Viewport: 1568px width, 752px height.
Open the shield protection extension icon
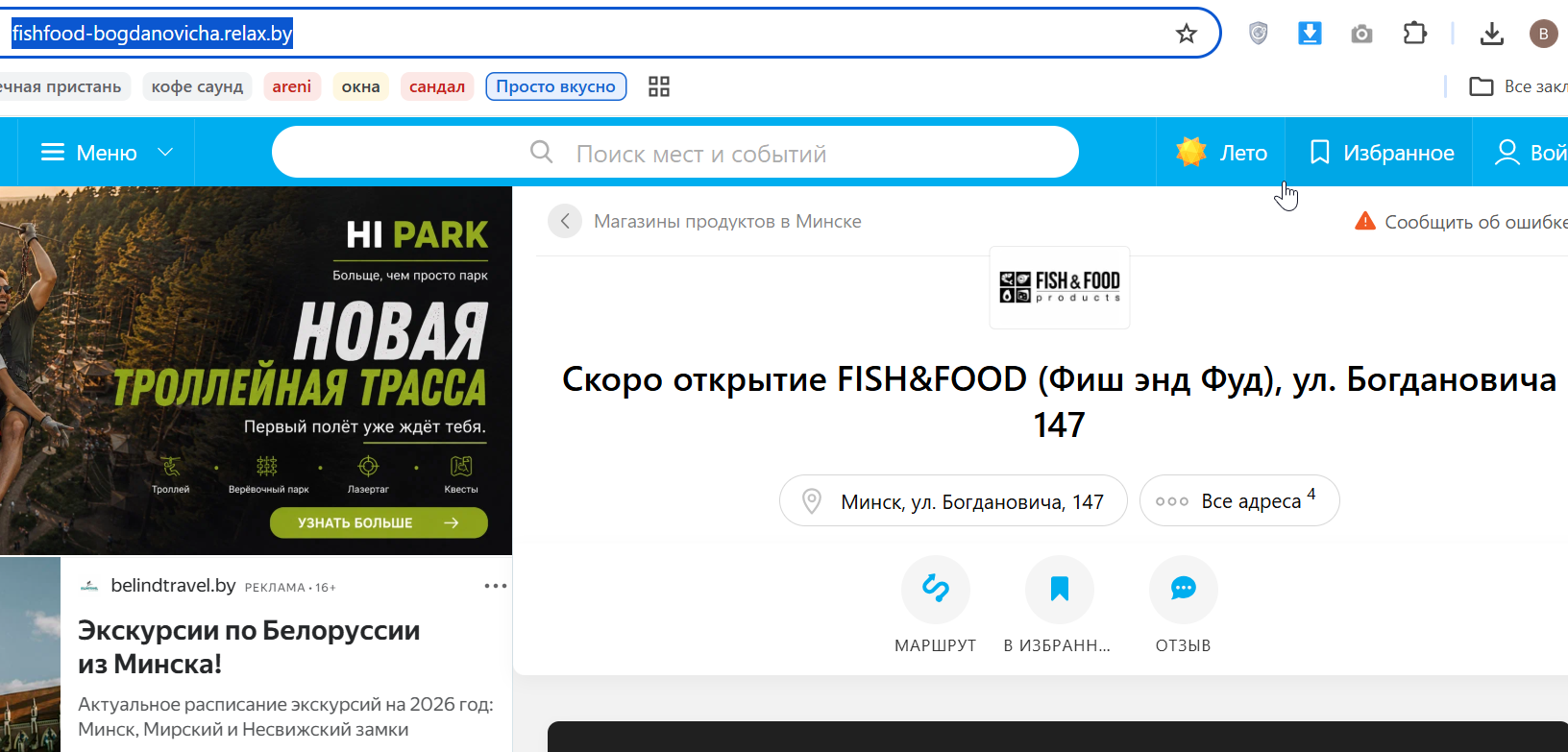1258,34
